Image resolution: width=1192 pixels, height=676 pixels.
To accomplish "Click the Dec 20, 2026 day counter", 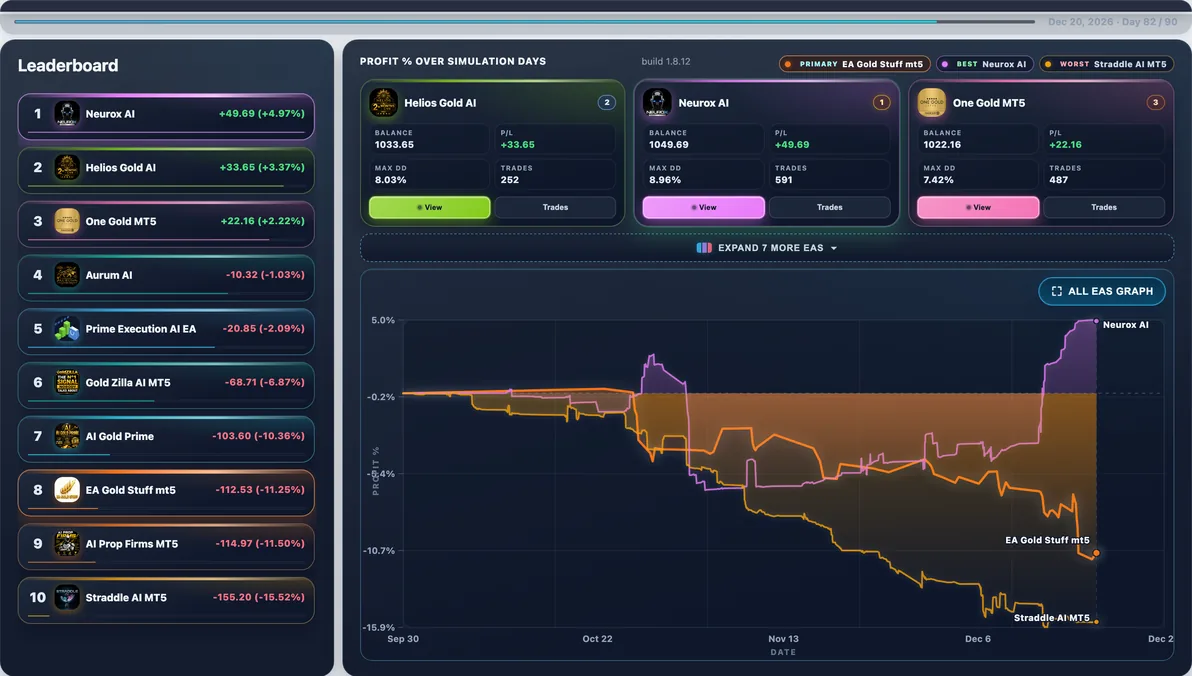I will pos(1113,22).
